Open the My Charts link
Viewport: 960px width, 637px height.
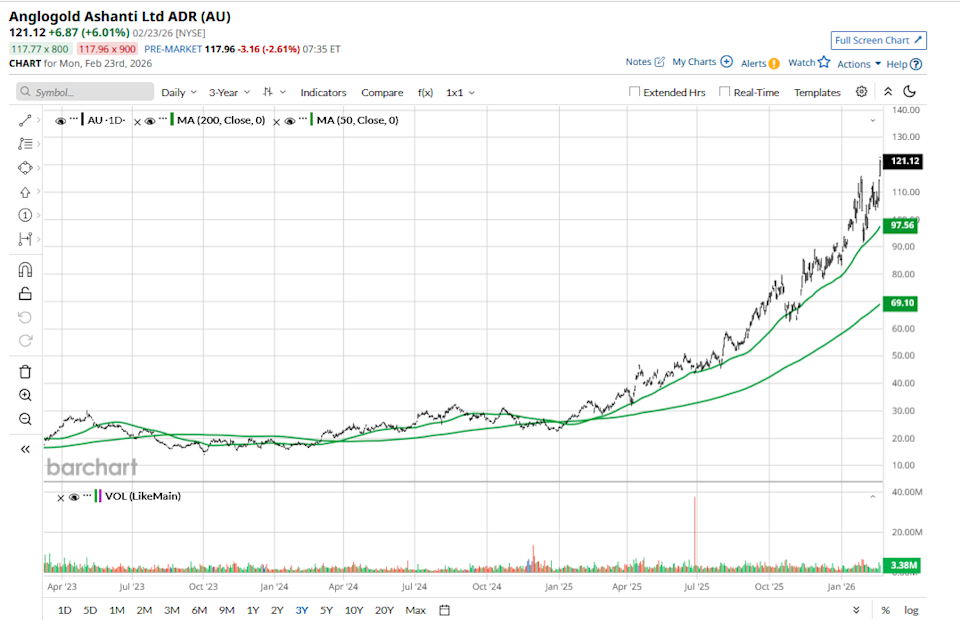click(696, 62)
